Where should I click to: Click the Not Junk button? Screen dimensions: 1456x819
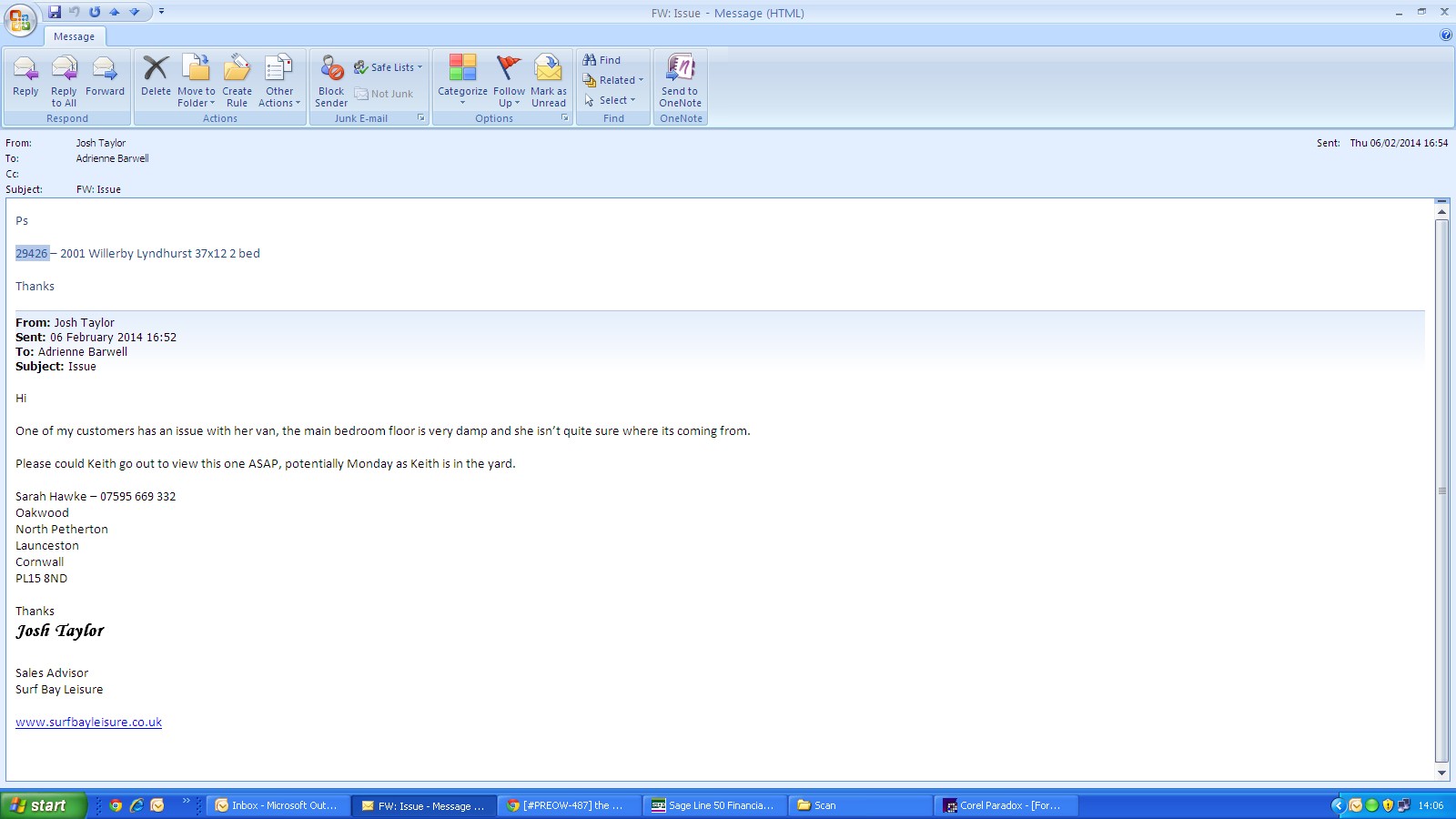tap(383, 94)
